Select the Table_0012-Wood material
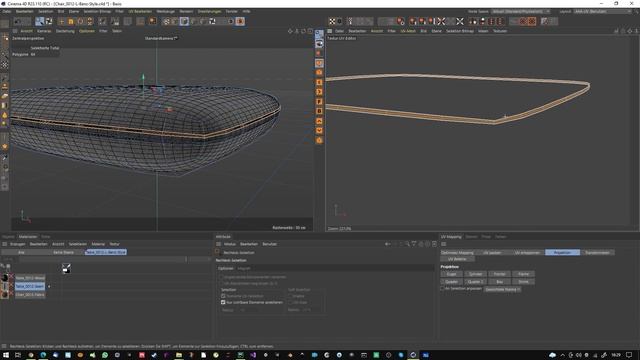 30,278
